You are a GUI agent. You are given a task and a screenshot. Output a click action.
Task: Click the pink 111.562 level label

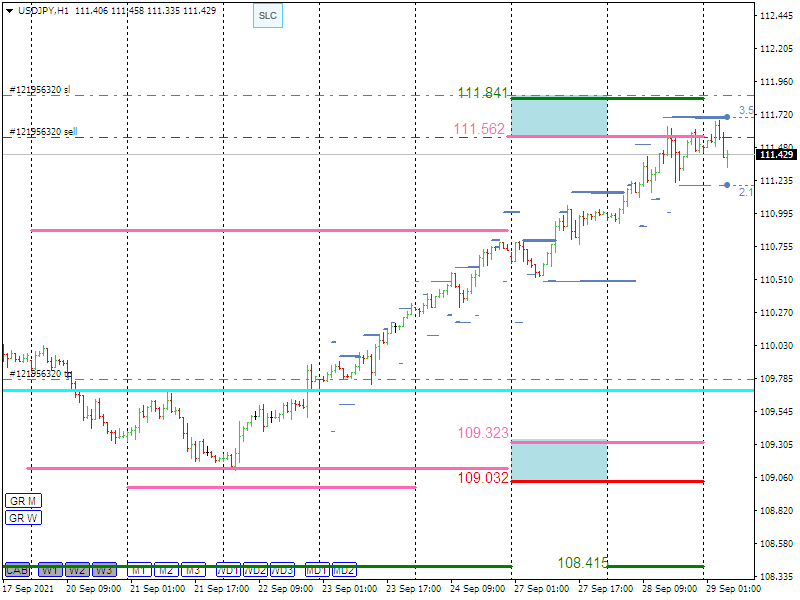[479, 129]
